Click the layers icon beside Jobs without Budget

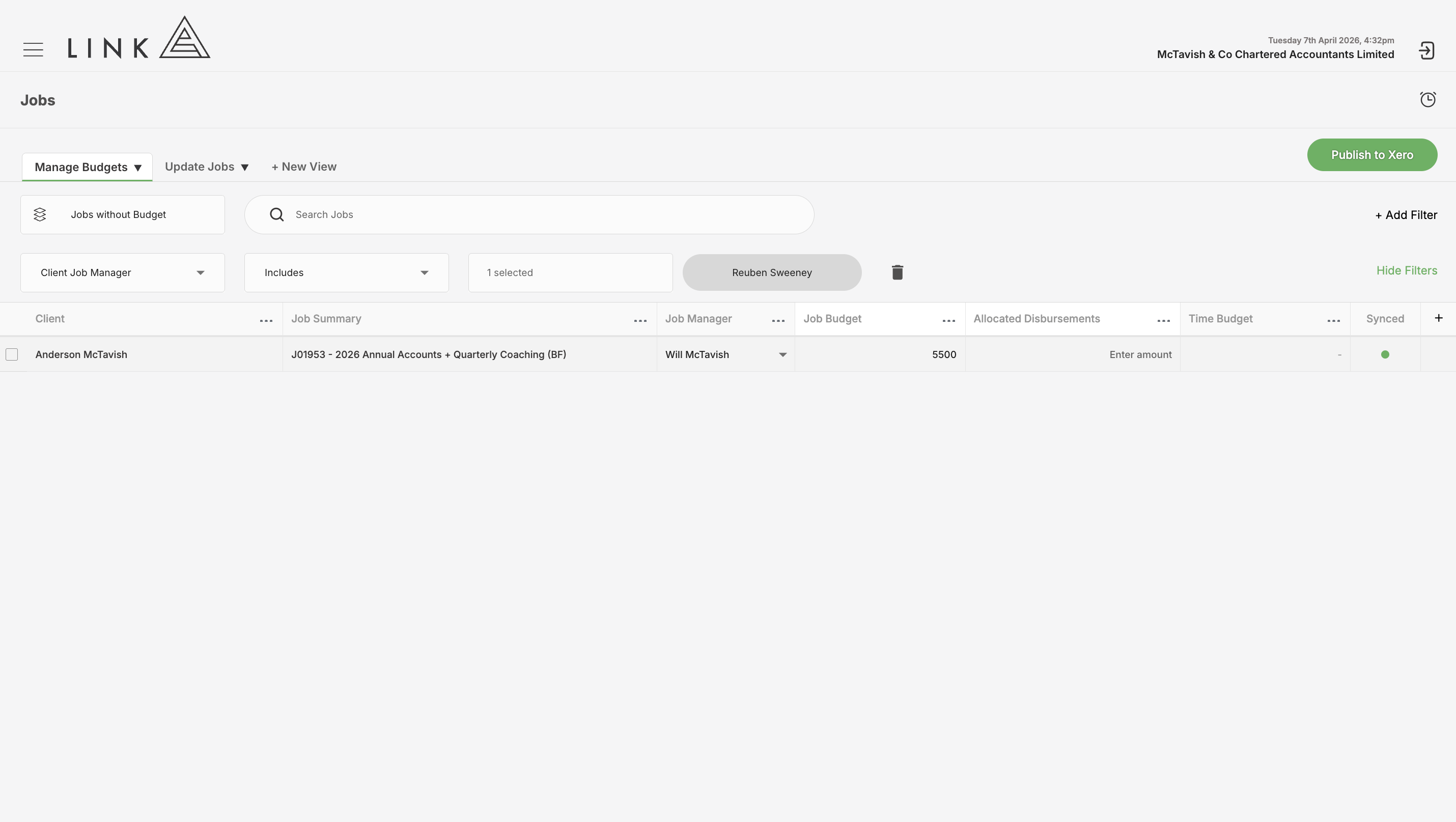40,215
